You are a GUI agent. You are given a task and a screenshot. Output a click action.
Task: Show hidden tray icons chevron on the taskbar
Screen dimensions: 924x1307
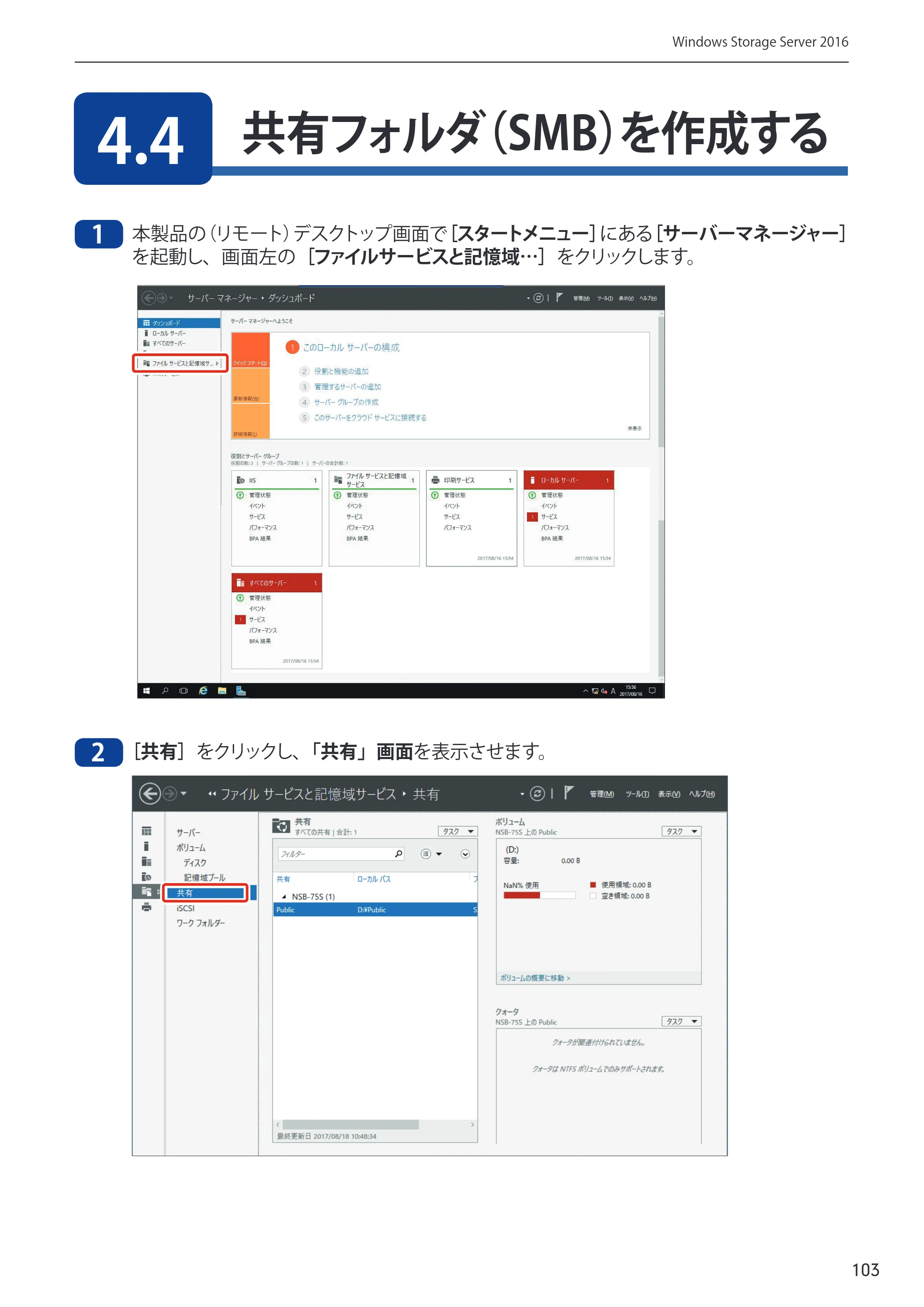[586, 691]
